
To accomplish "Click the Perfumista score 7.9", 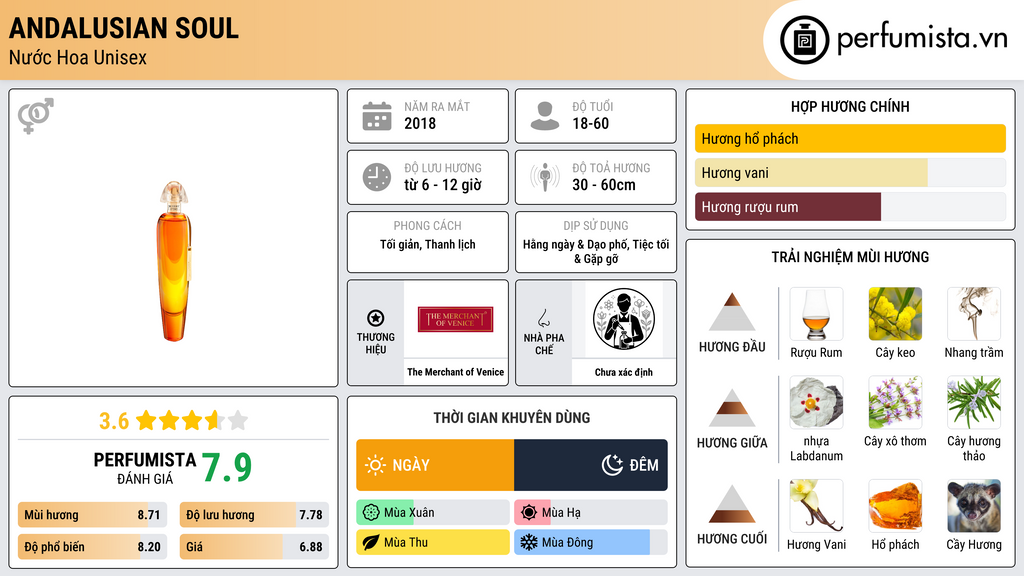I will [227, 467].
